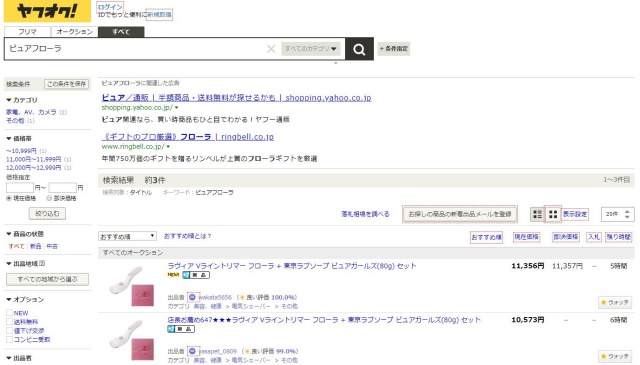Sort results by 入札 column
The image size is (640, 365).
point(594,237)
